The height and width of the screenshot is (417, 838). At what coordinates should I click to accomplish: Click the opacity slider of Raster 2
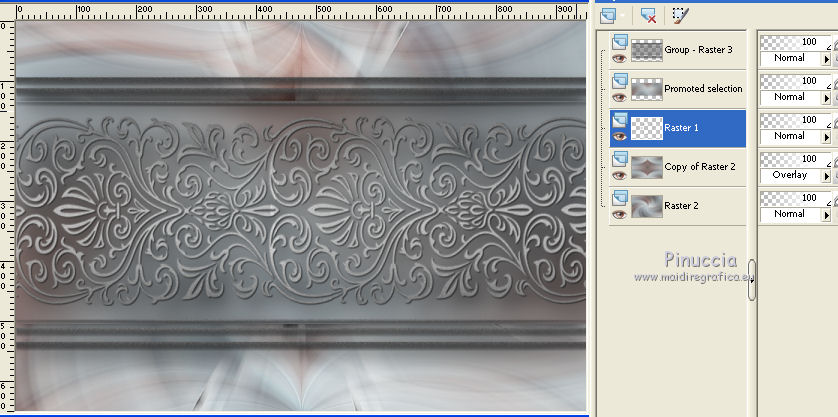tap(795, 198)
